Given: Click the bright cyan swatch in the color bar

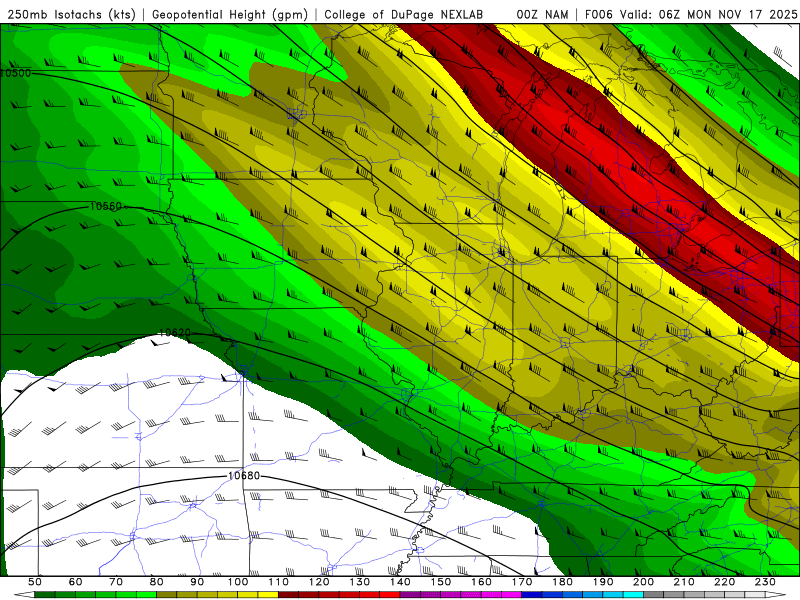Looking at the screenshot, I should (633, 594).
